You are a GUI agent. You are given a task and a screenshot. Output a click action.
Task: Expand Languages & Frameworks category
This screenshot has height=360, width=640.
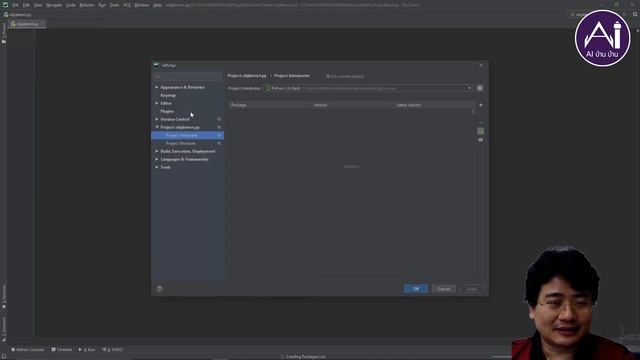coord(157,159)
